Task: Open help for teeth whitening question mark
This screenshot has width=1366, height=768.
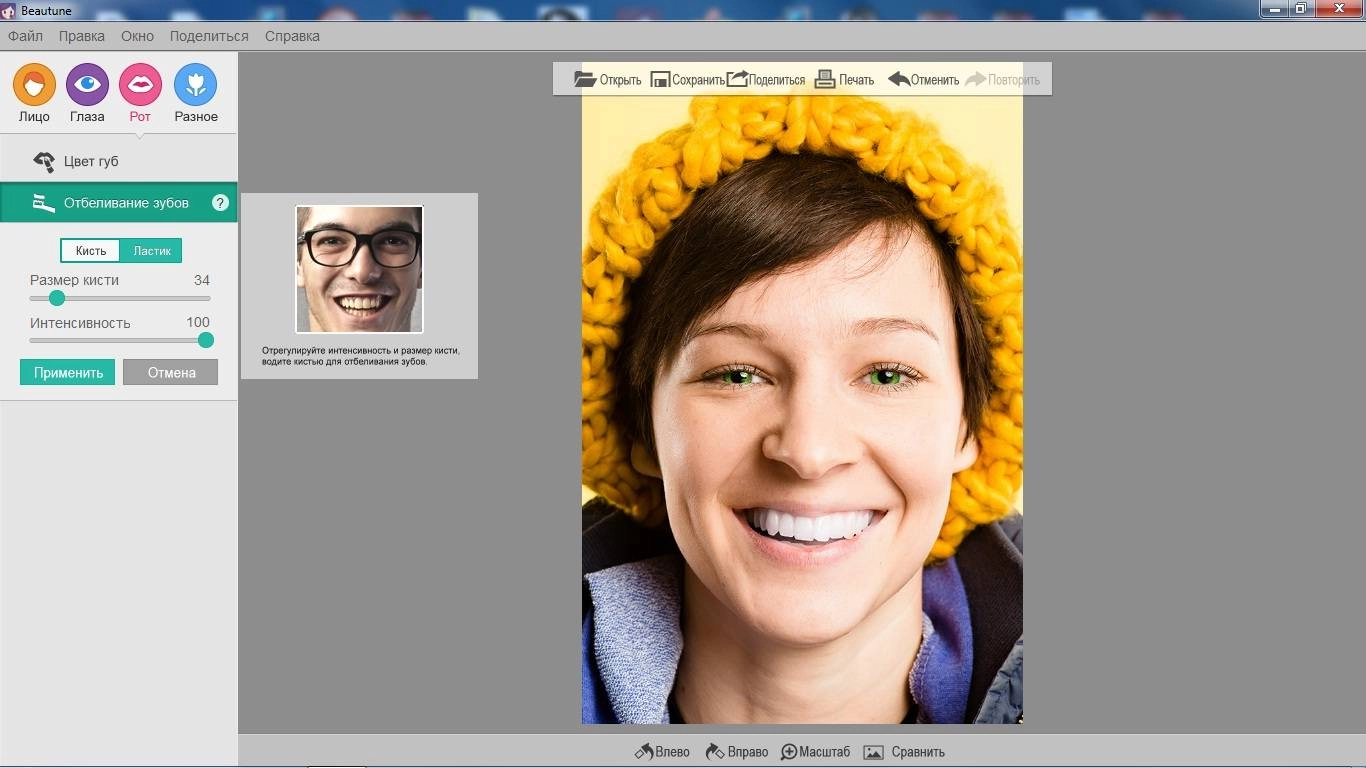Action: click(221, 203)
